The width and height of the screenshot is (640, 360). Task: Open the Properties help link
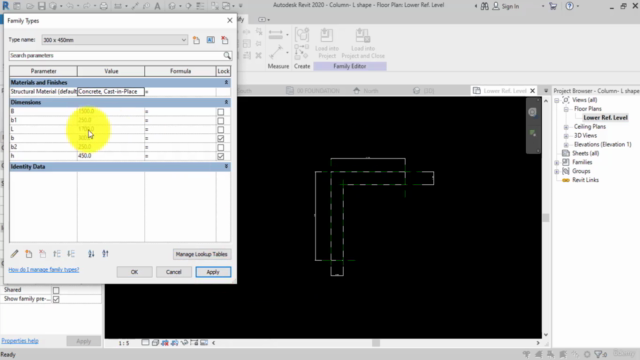pos(20,341)
